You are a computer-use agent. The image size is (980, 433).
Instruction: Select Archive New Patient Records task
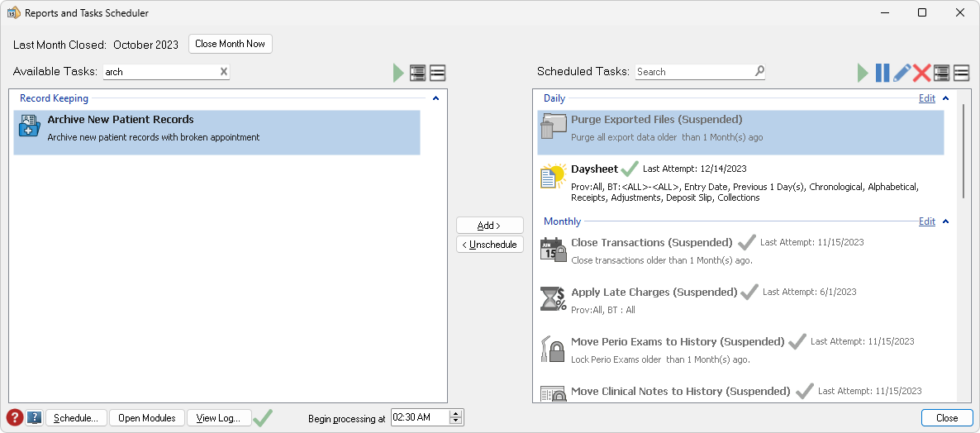coord(217,132)
